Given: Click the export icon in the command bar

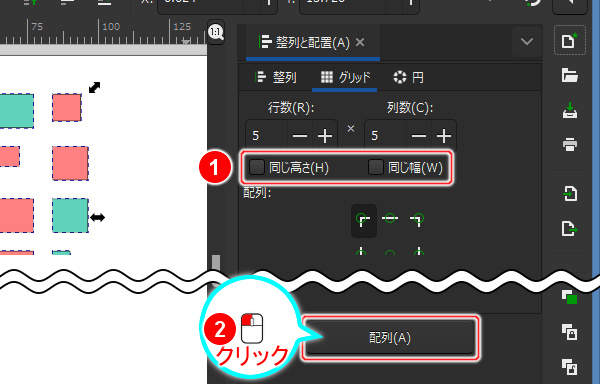Looking at the screenshot, I should [570, 228].
